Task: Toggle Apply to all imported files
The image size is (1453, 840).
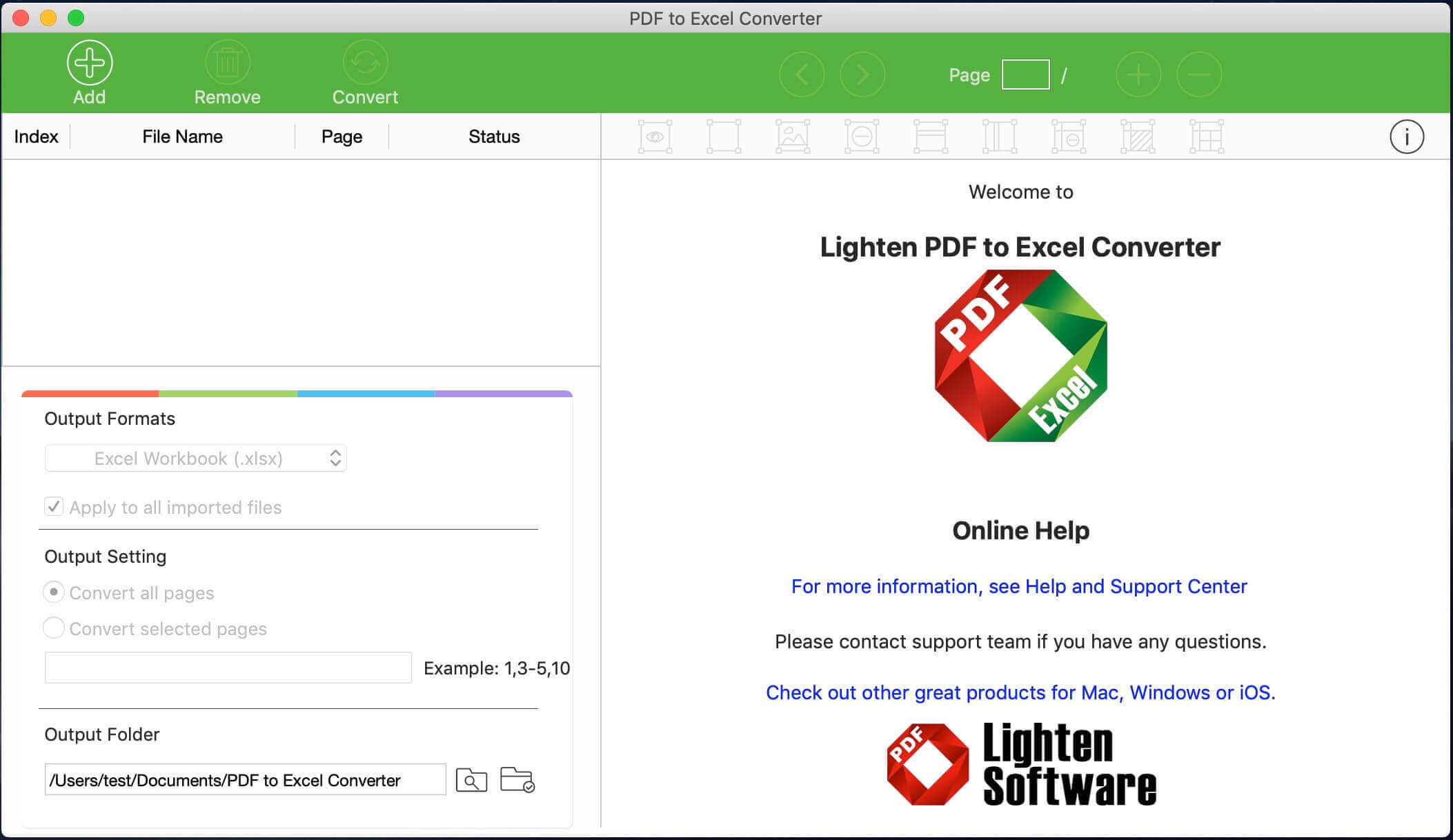Action: [x=54, y=507]
